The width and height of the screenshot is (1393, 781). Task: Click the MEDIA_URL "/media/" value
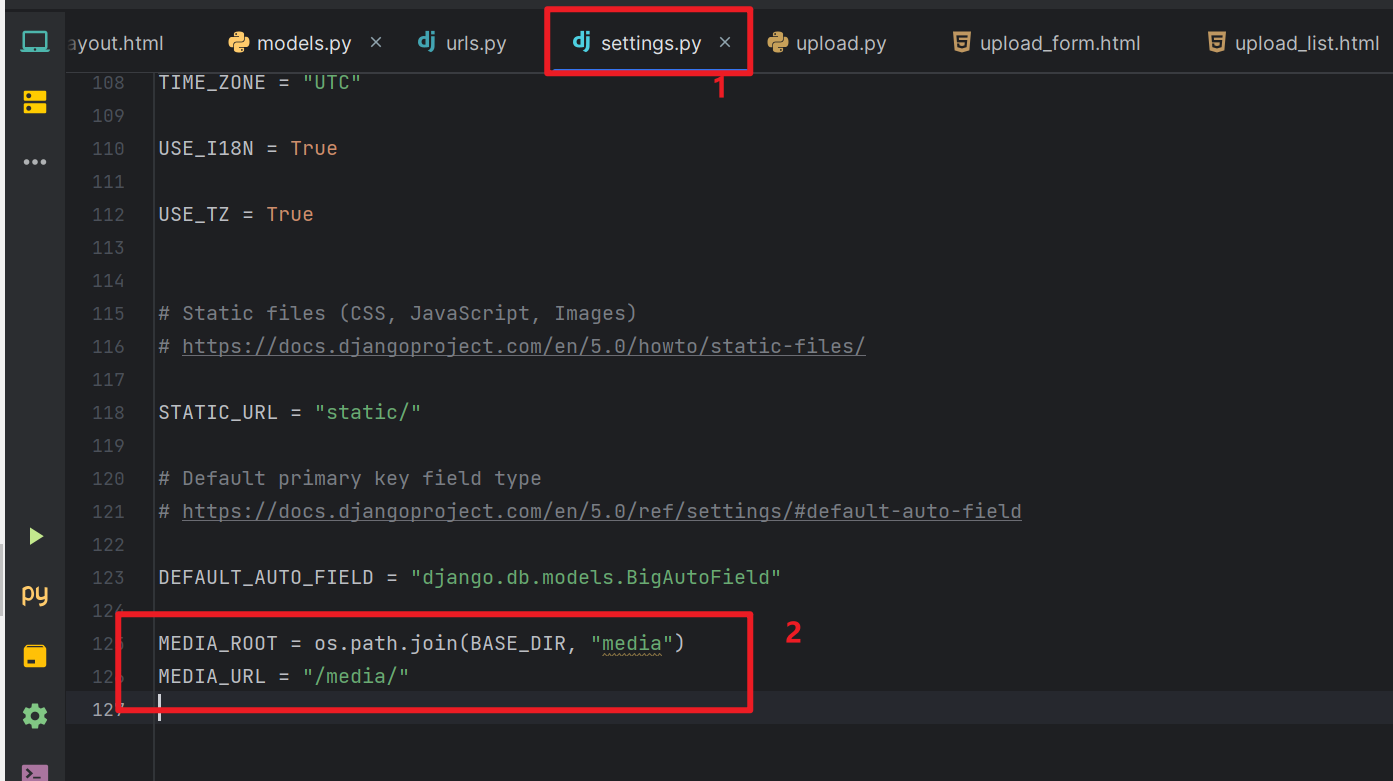coord(356,676)
